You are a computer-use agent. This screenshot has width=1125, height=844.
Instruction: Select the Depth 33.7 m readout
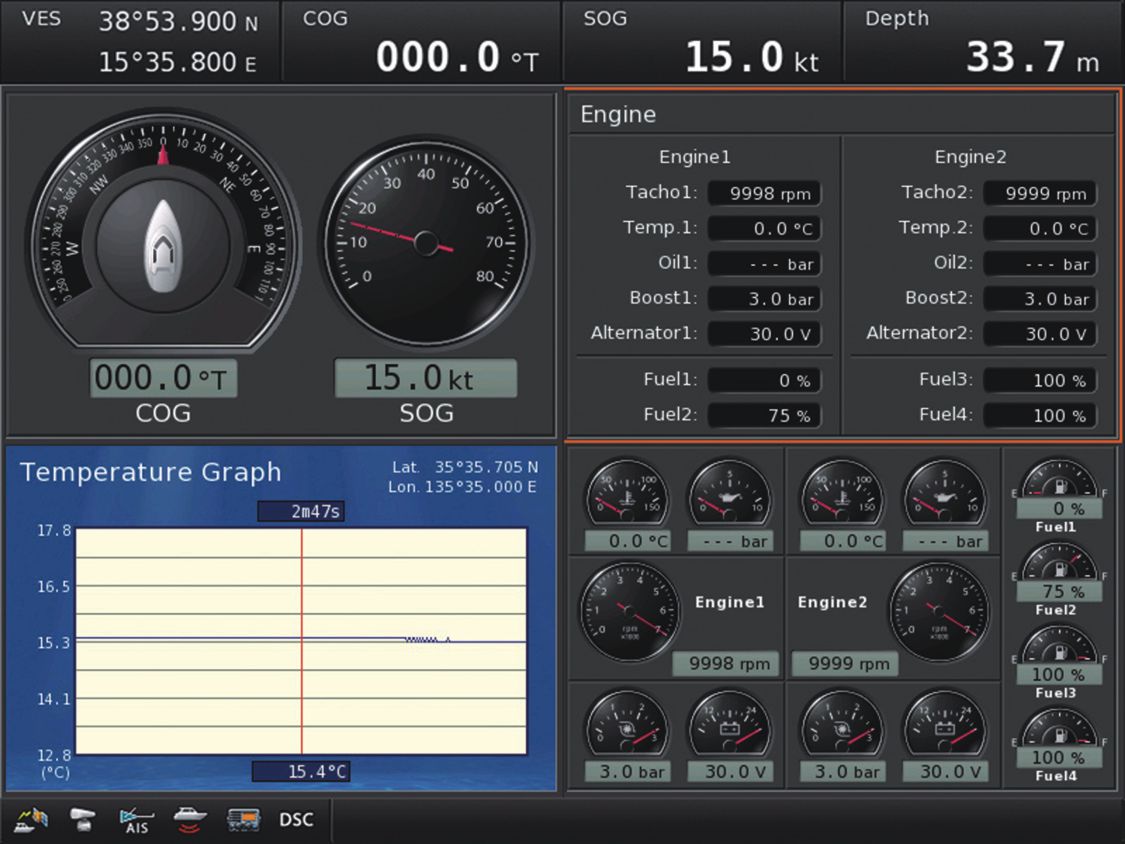click(x=984, y=42)
